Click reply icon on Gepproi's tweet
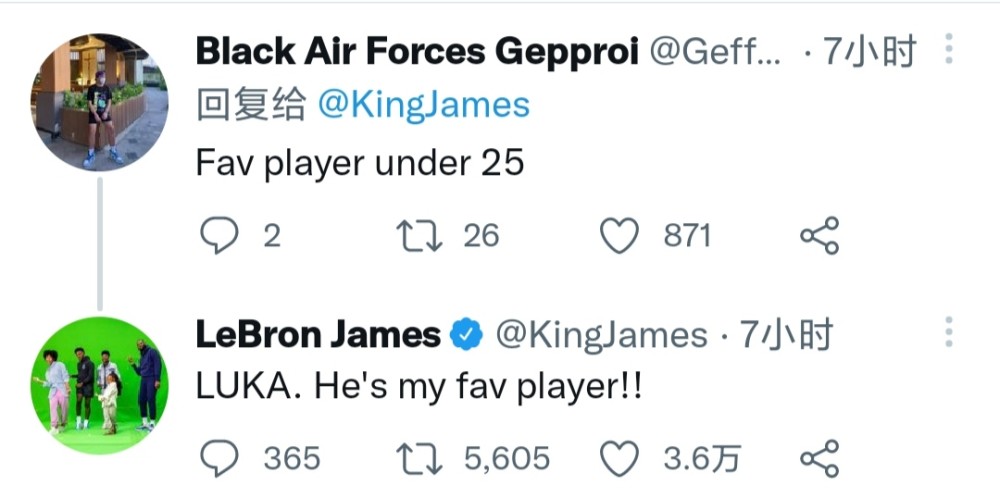Image resolution: width=1000 pixels, height=498 pixels. pos(219,236)
